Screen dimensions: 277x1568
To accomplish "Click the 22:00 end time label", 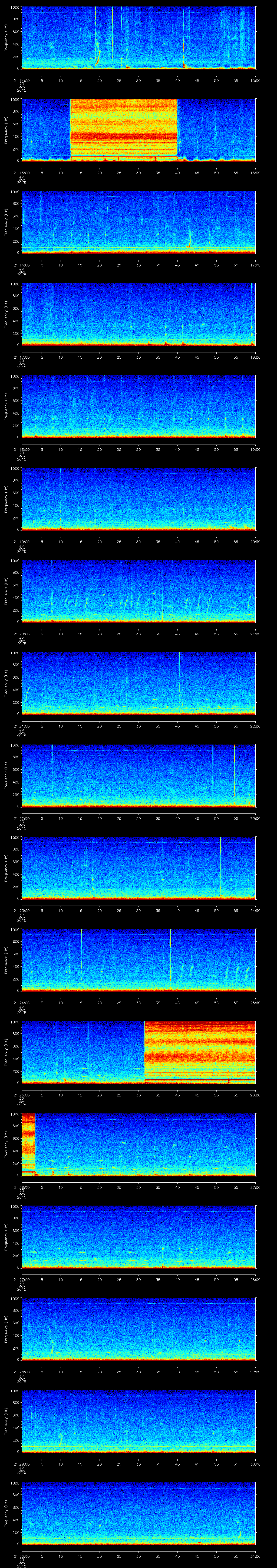I will [255, 726].
